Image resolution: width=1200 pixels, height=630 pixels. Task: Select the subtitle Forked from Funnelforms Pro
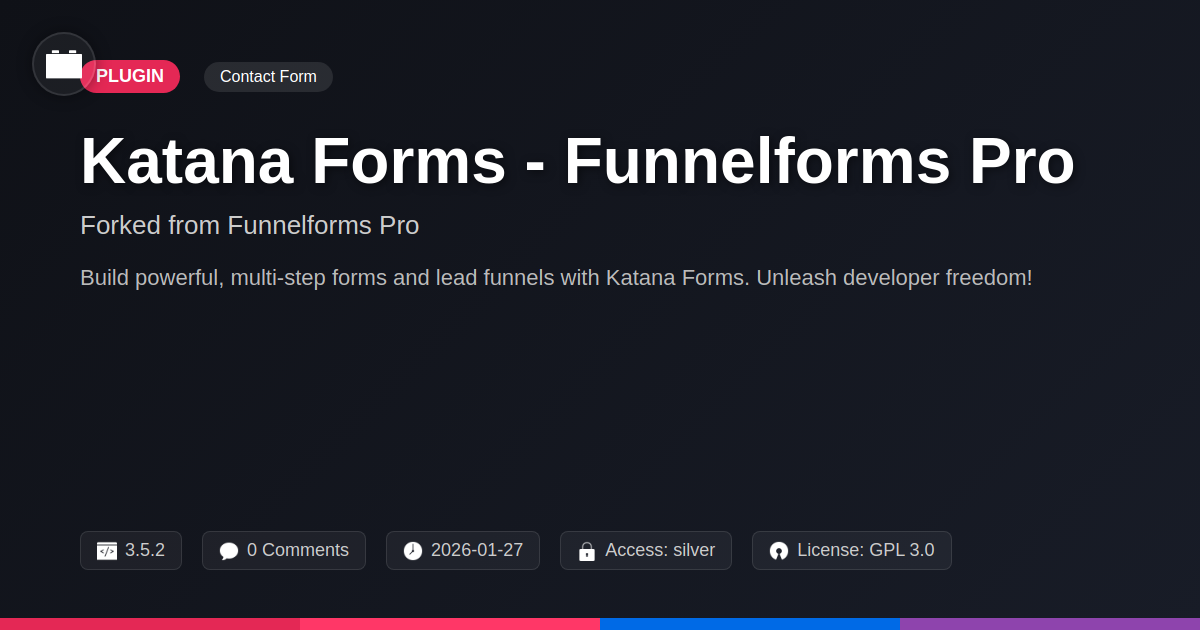click(x=249, y=226)
